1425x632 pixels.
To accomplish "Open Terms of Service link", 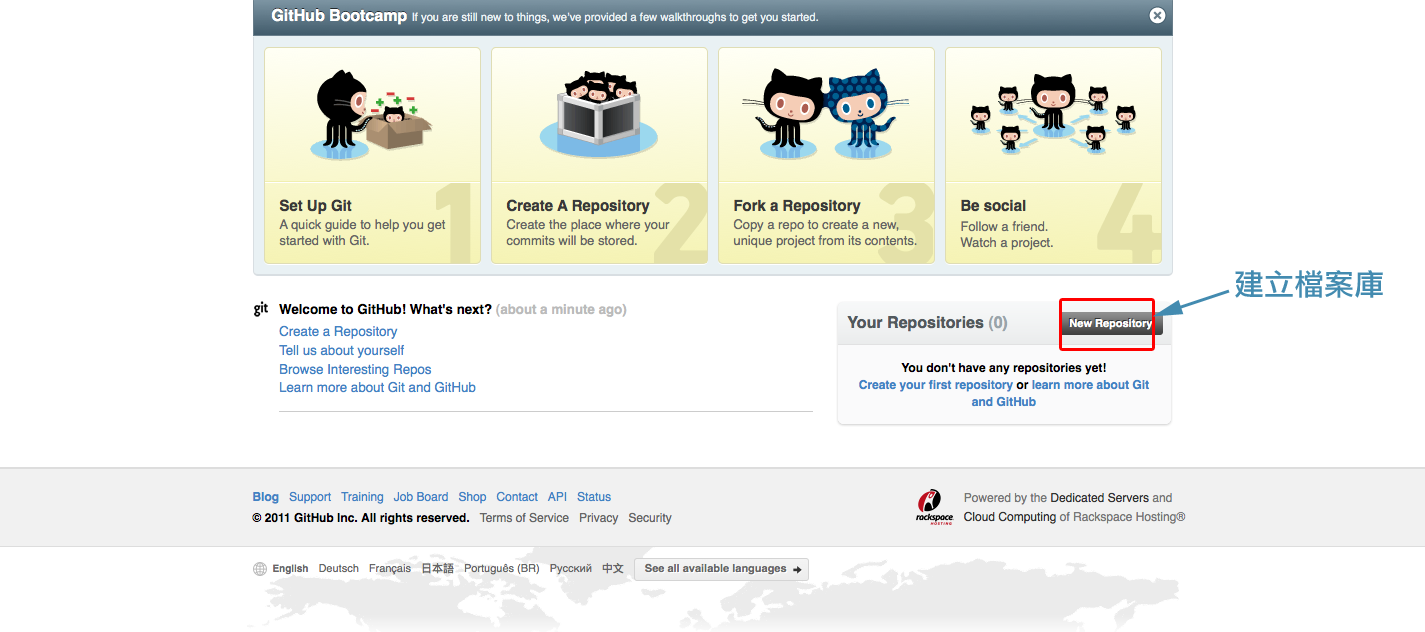I will [524, 518].
